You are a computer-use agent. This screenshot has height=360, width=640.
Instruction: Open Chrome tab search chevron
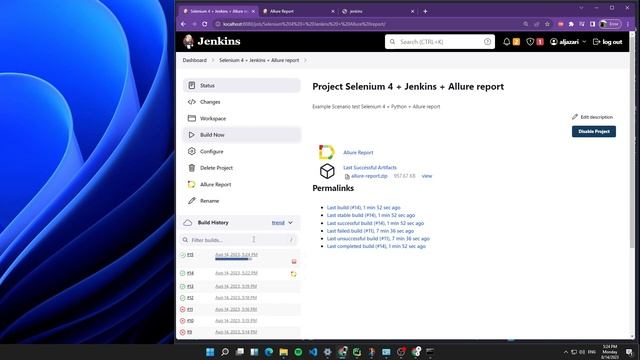click(x=581, y=8)
